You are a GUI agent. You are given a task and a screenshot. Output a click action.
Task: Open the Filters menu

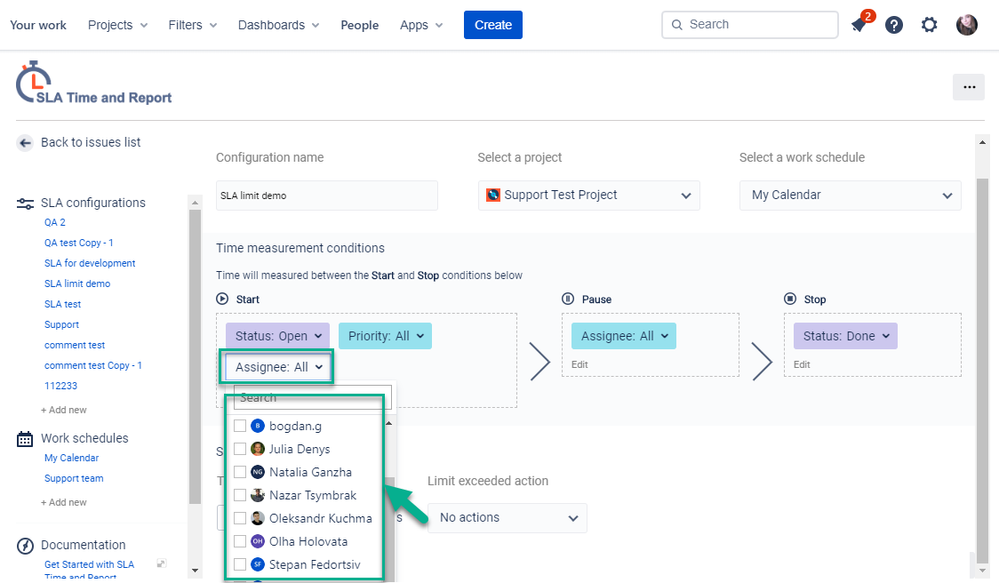pos(192,25)
